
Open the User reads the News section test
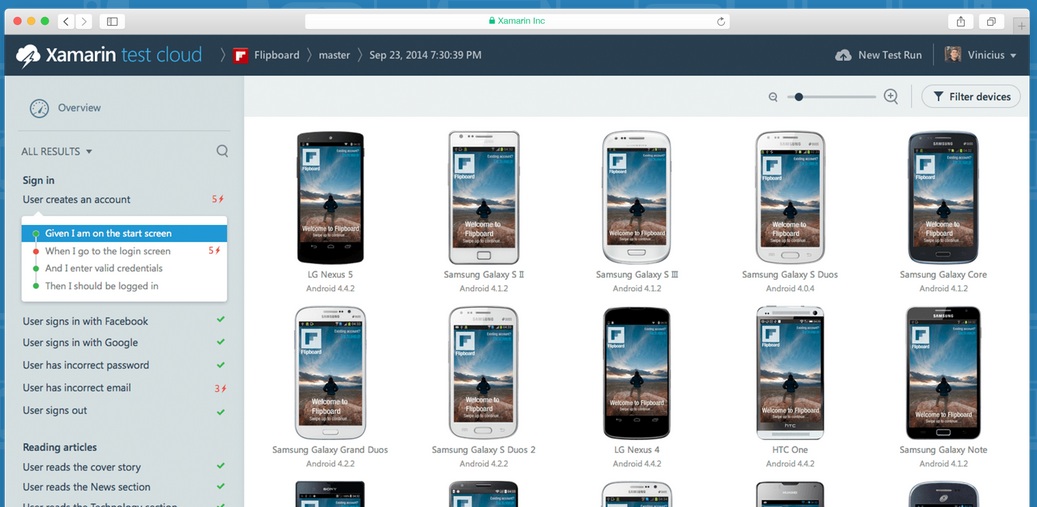pyautogui.click(x=87, y=487)
